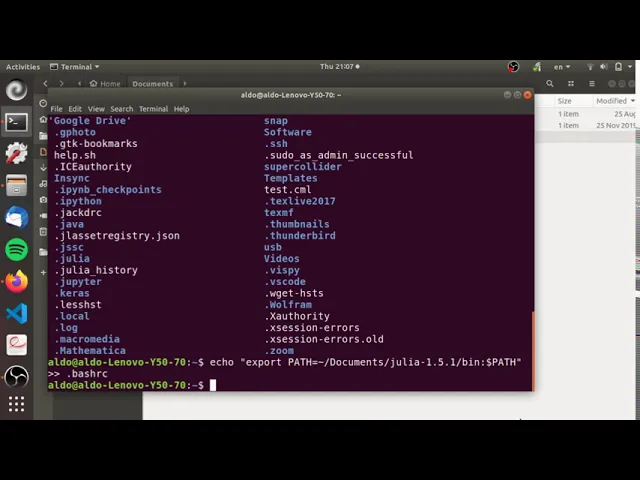Launch Visual Studio Code from the dock
This screenshot has width=640, height=480.
click(x=16, y=313)
